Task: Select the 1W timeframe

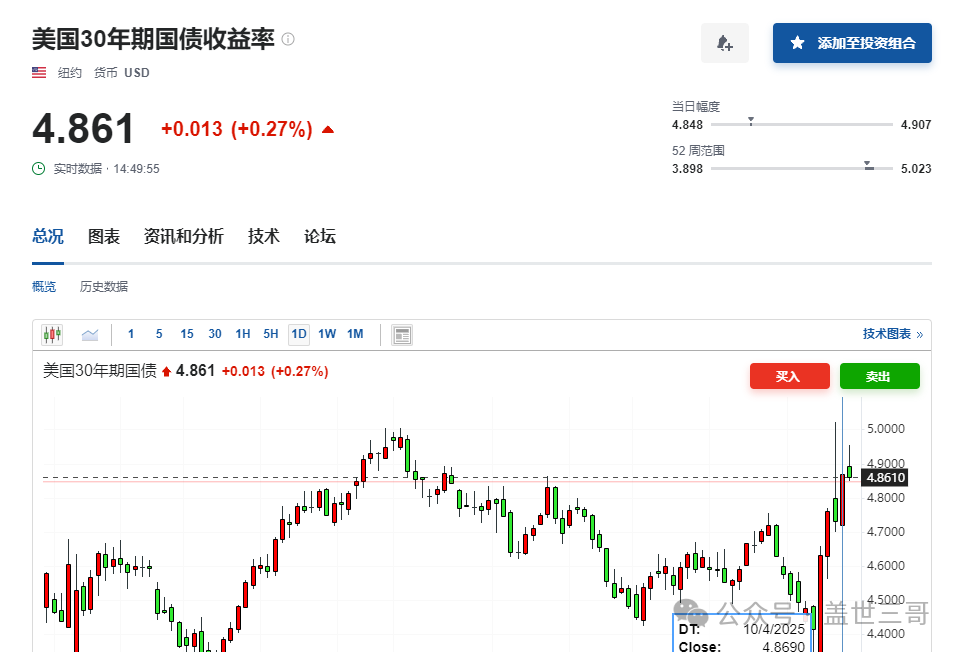Action: [327, 334]
